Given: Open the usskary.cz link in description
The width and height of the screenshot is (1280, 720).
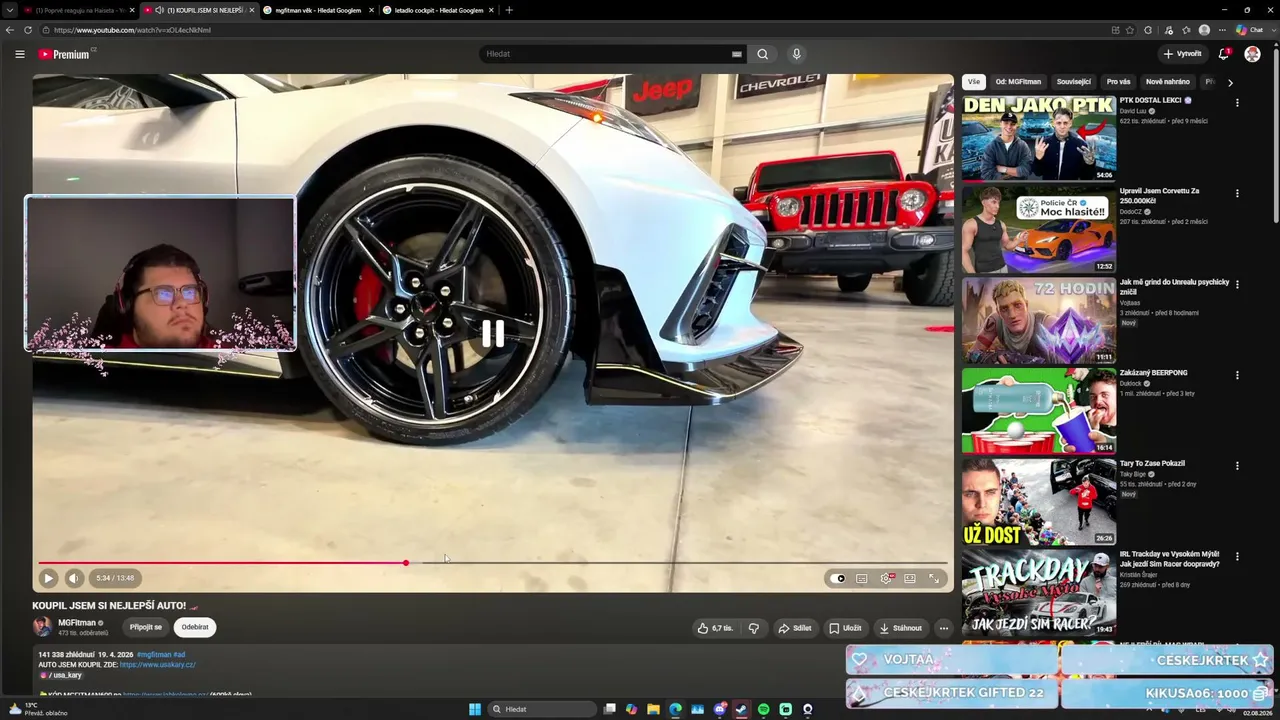Looking at the screenshot, I should point(157,665).
